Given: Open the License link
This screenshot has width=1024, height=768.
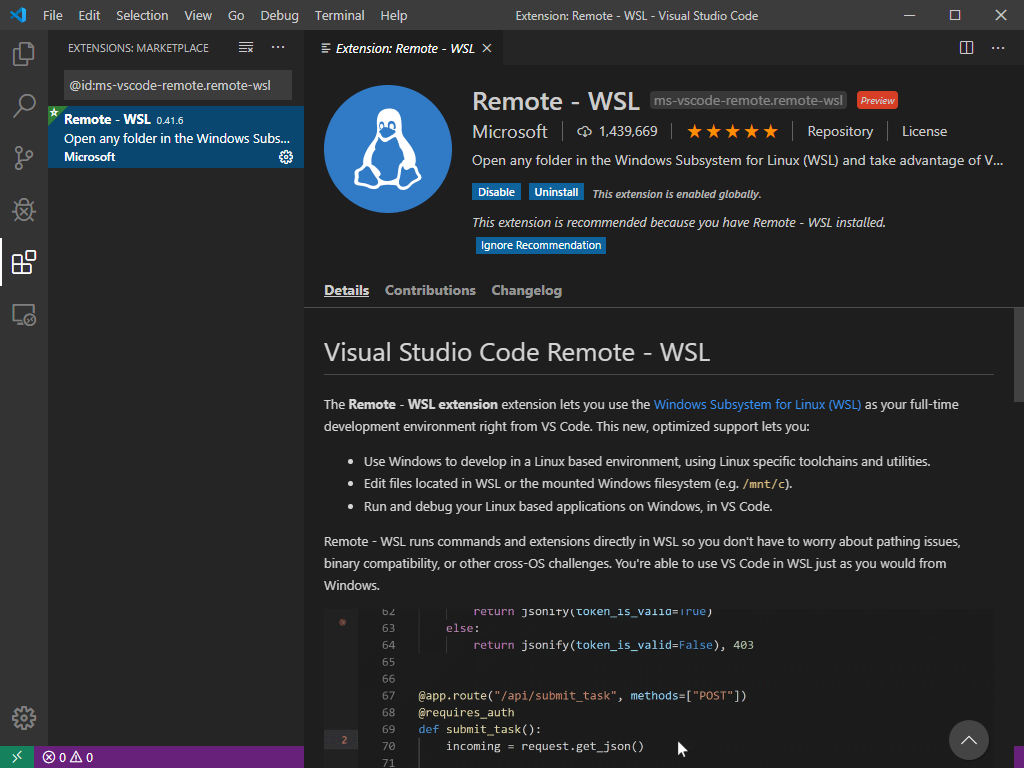Looking at the screenshot, I should pos(924,131).
